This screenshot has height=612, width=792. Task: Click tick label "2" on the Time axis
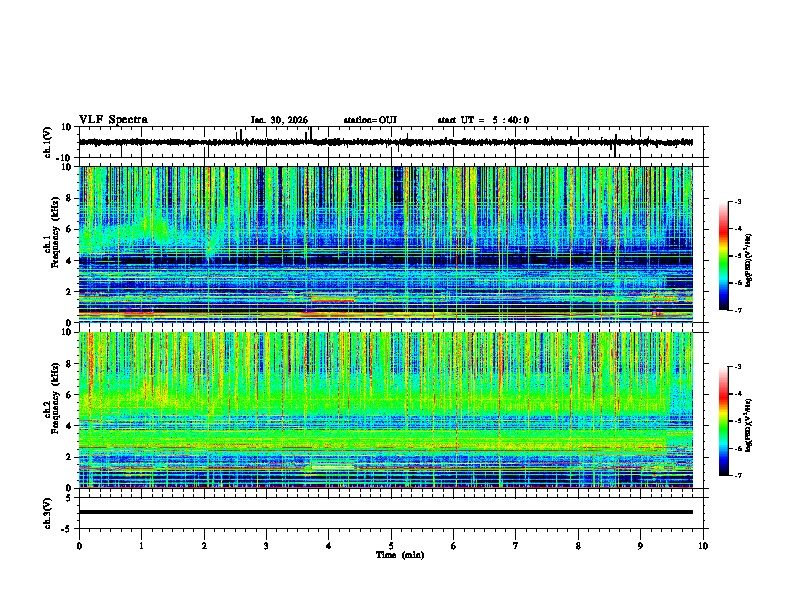pyautogui.click(x=204, y=546)
